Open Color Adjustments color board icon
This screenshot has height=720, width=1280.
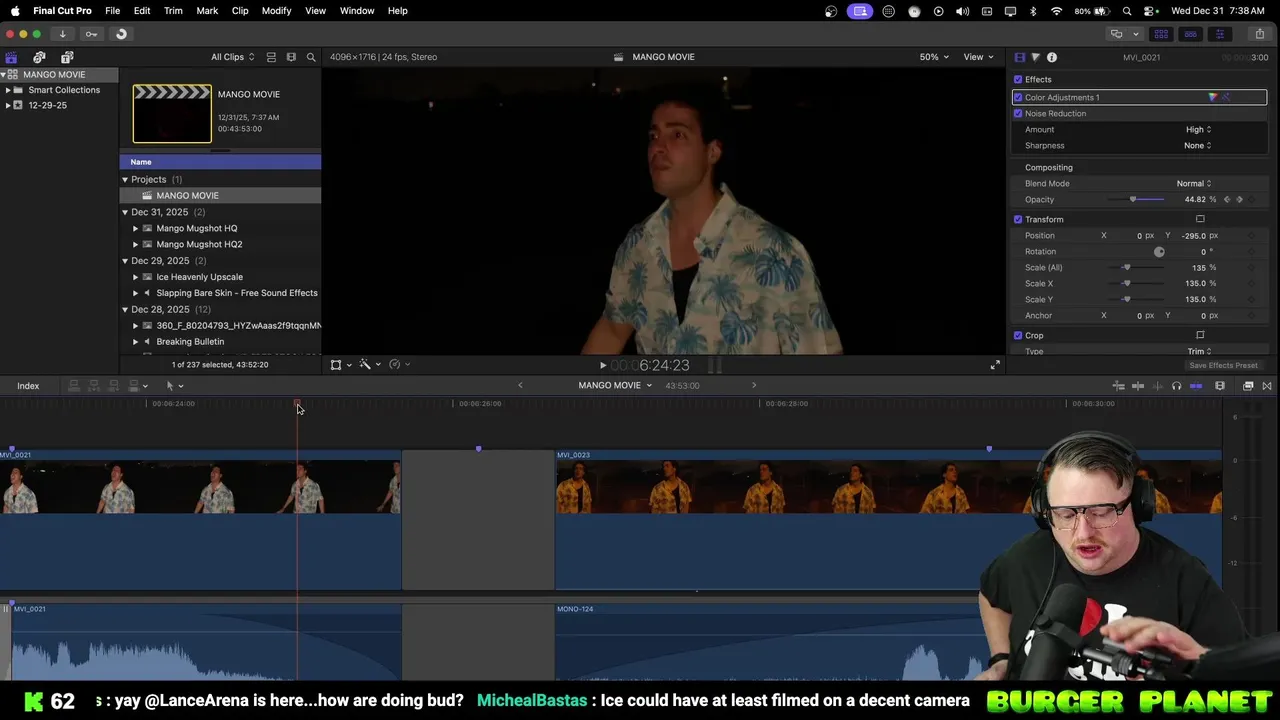click(x=1213, y=97)
